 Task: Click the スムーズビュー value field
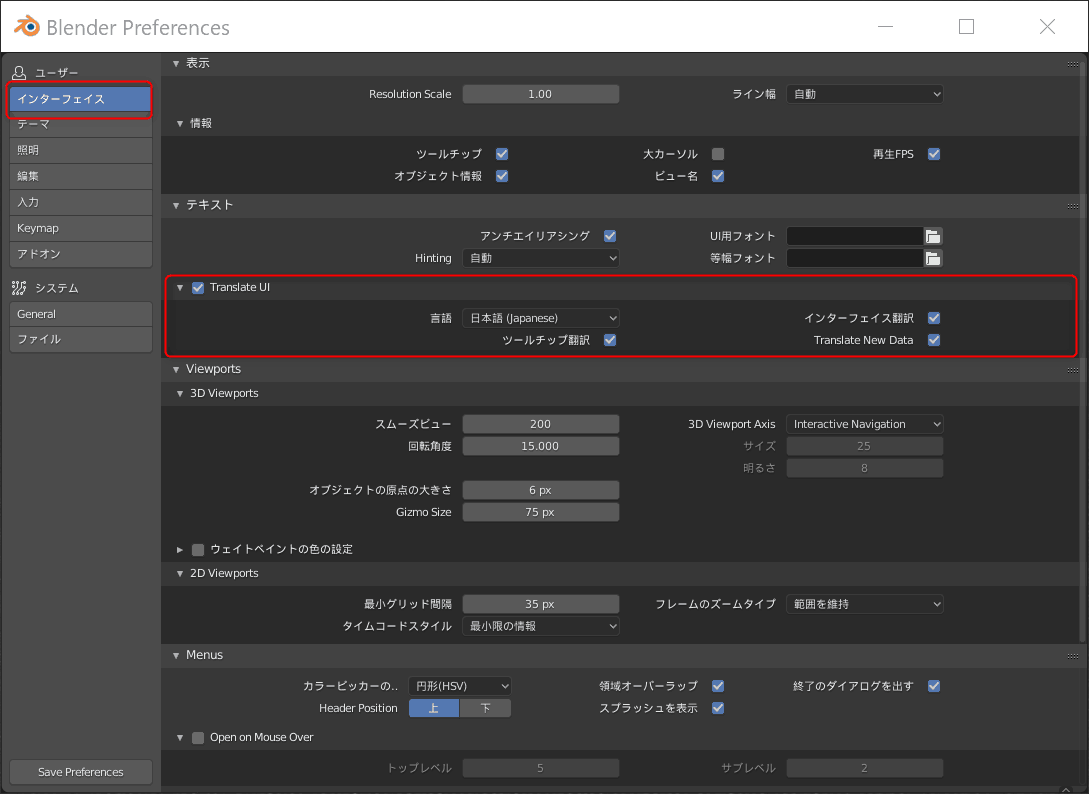540,424
